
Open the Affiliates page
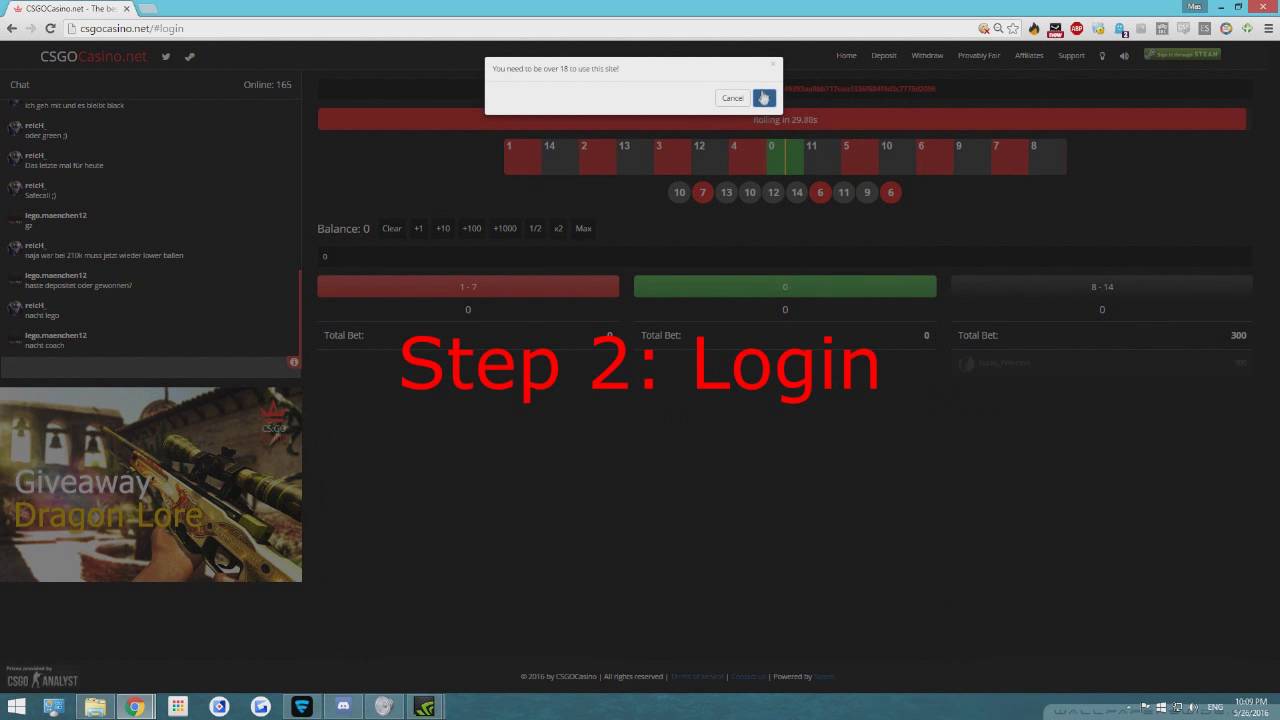coord(1029,56)
